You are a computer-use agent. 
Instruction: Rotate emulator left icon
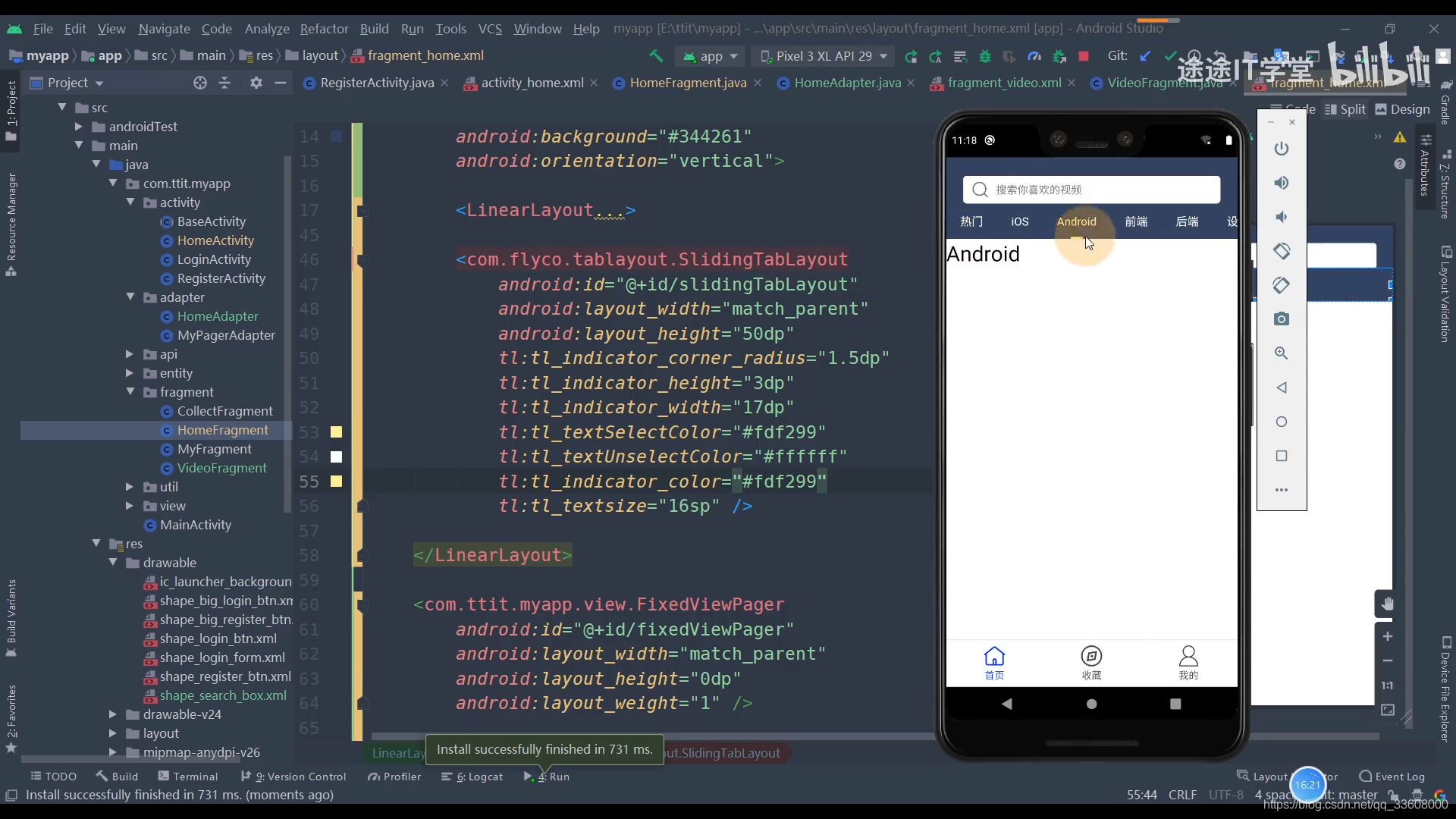1282,251
